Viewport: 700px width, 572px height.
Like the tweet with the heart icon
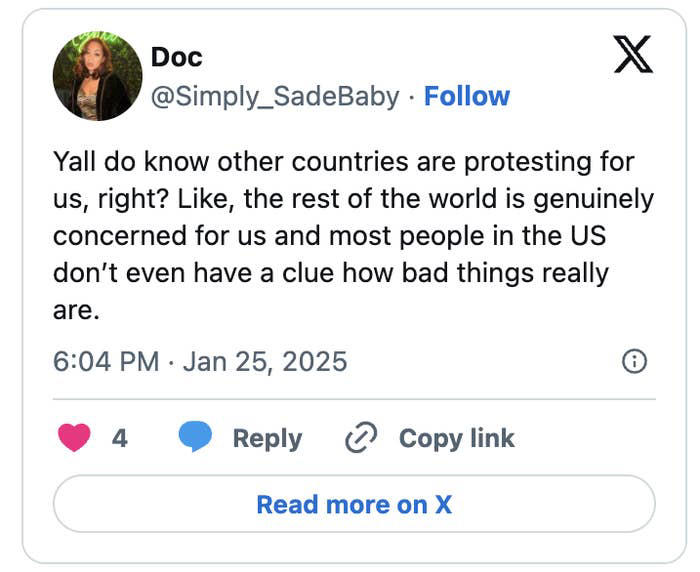coord(74,438)
